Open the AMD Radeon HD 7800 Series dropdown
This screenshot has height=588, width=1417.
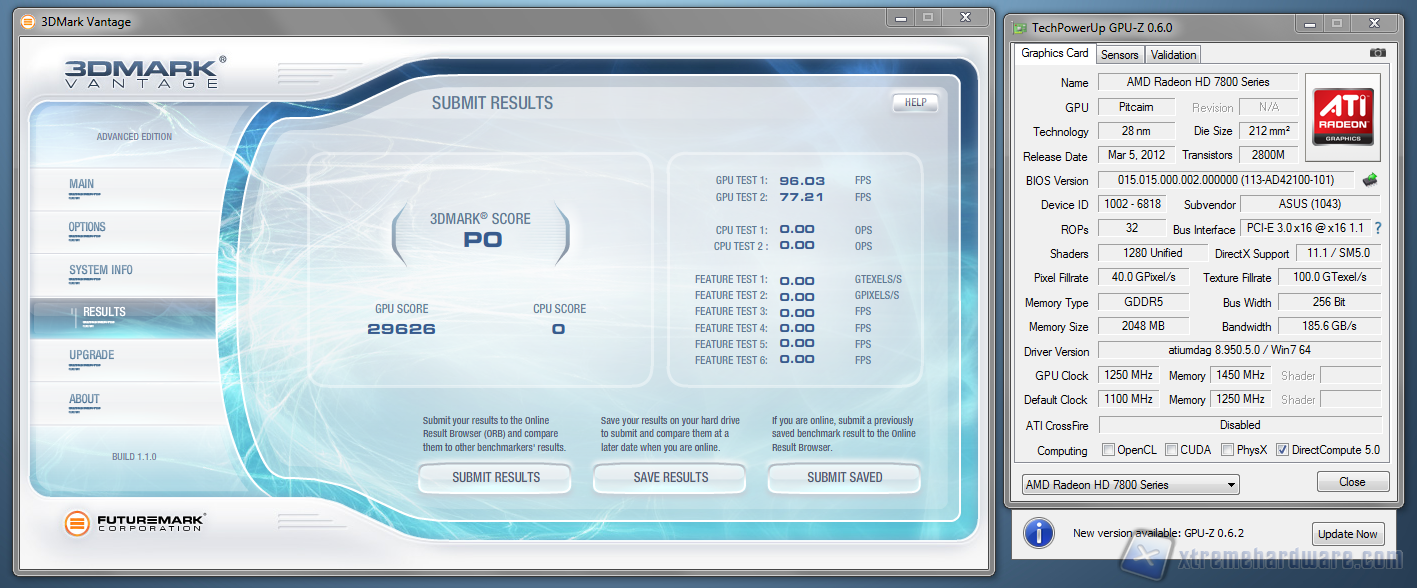pyautogui.click(x=1129, y=485)
